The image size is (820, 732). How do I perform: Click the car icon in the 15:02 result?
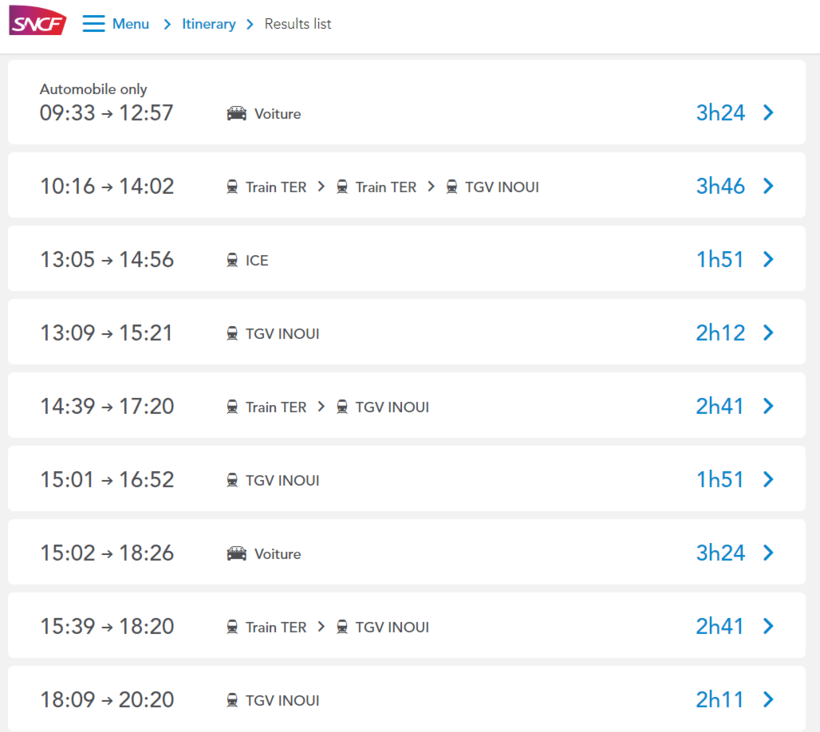pyautogui.click(x=237, y=554)
